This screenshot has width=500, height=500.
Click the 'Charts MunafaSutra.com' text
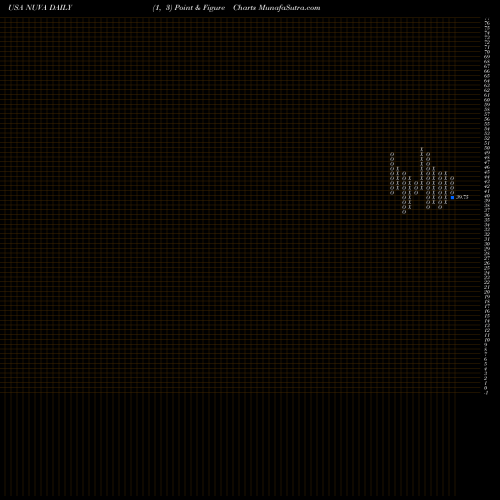(x=277, y=8)
